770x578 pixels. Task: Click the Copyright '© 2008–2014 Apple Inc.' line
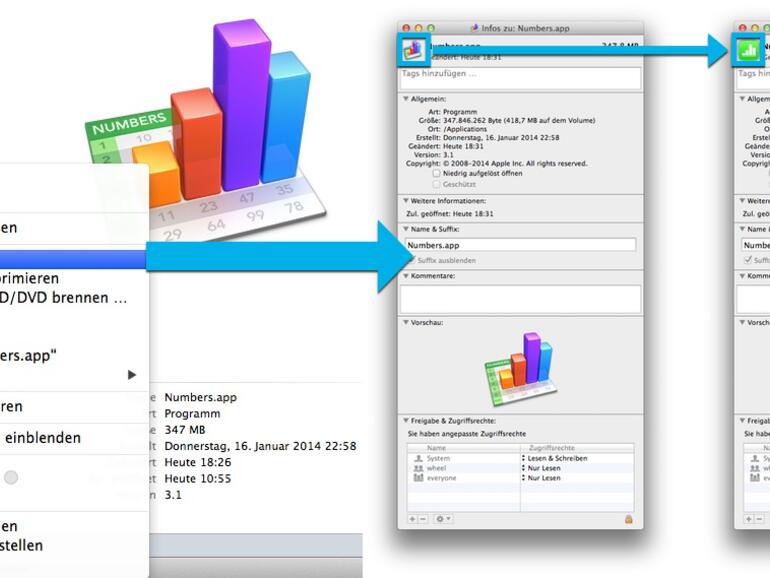pos(515,164)
